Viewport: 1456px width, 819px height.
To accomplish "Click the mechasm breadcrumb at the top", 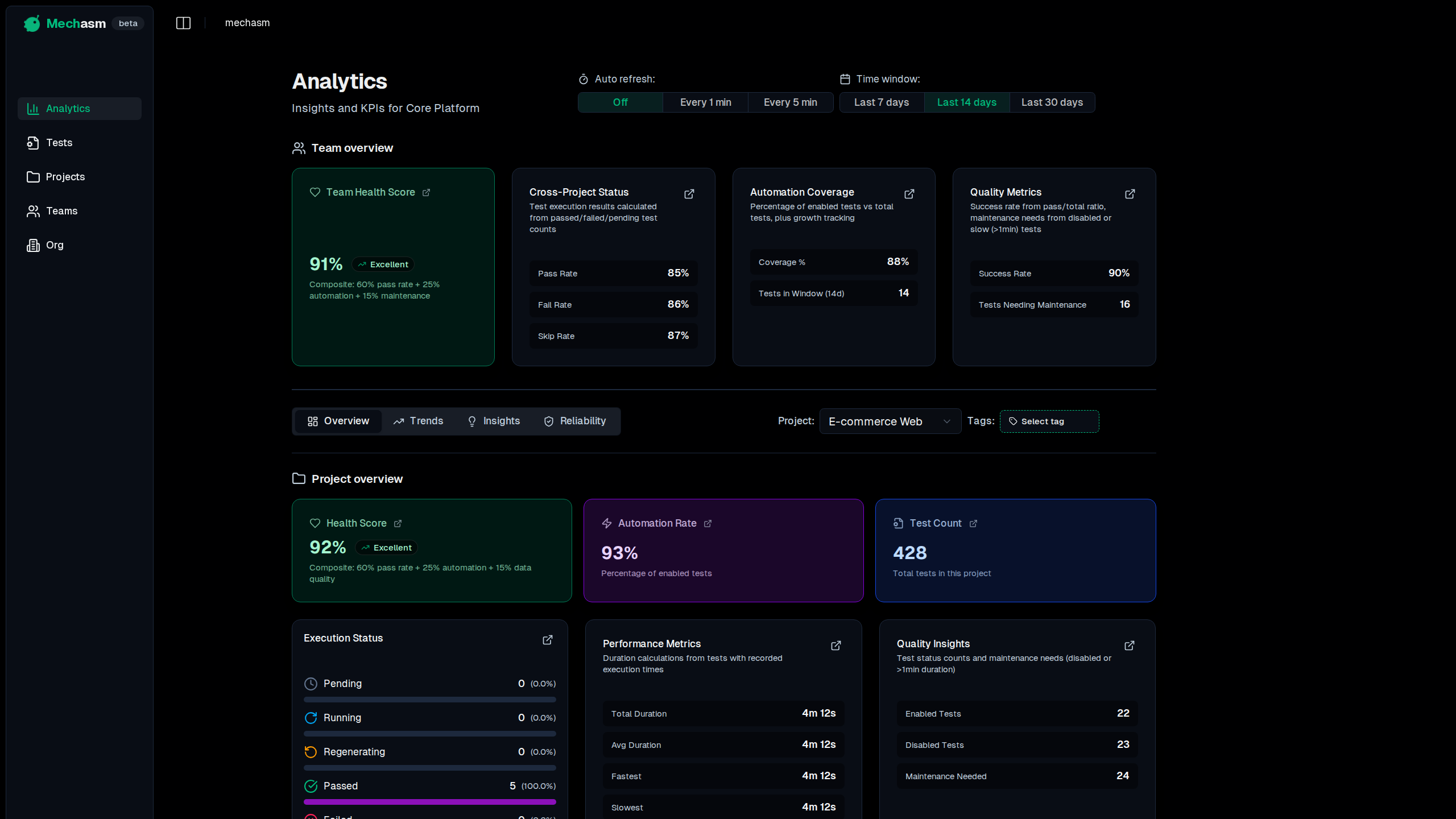I will [x=247, y=23].
